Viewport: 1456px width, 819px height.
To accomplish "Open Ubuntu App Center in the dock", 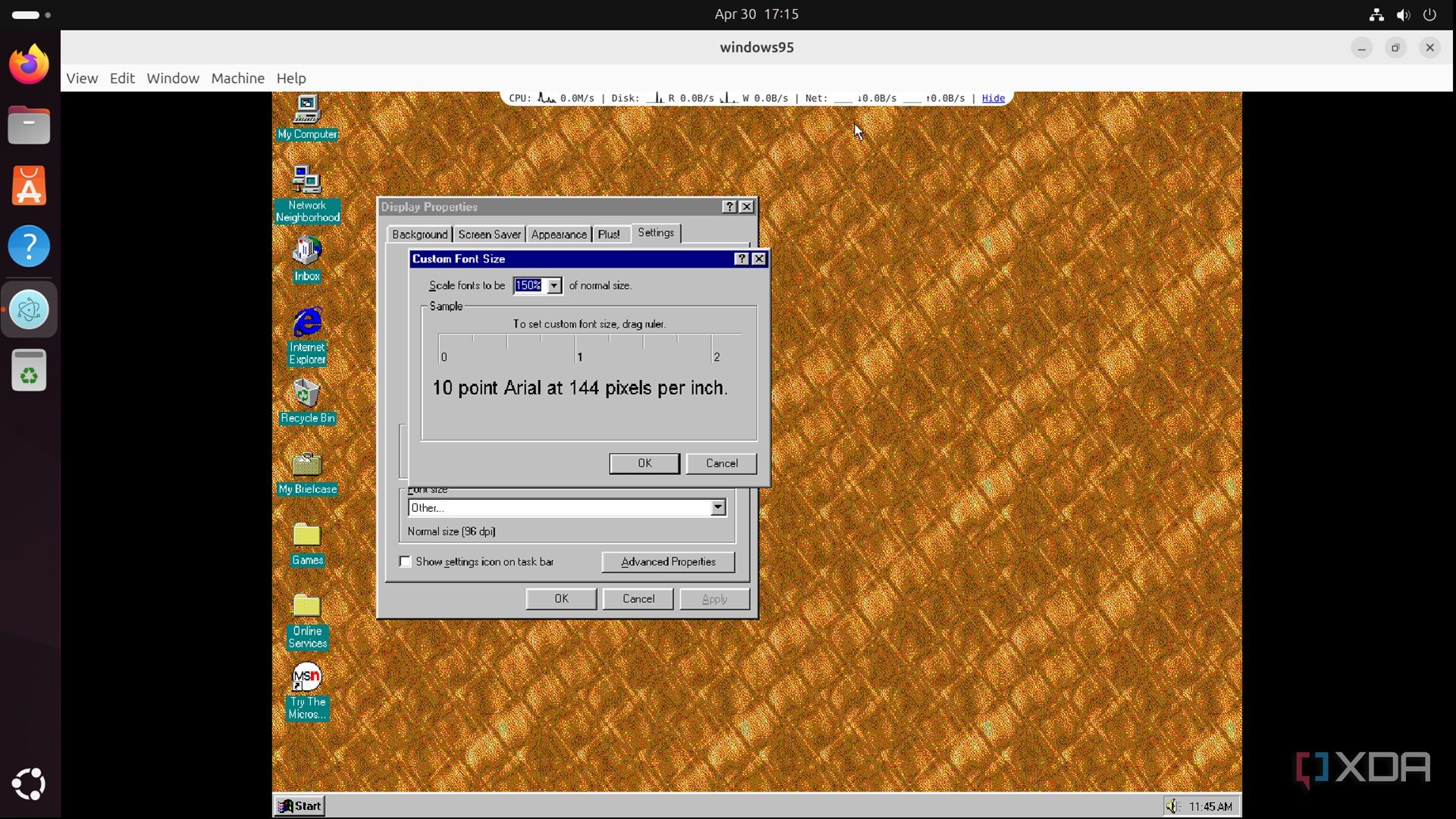I will point(29,186).
